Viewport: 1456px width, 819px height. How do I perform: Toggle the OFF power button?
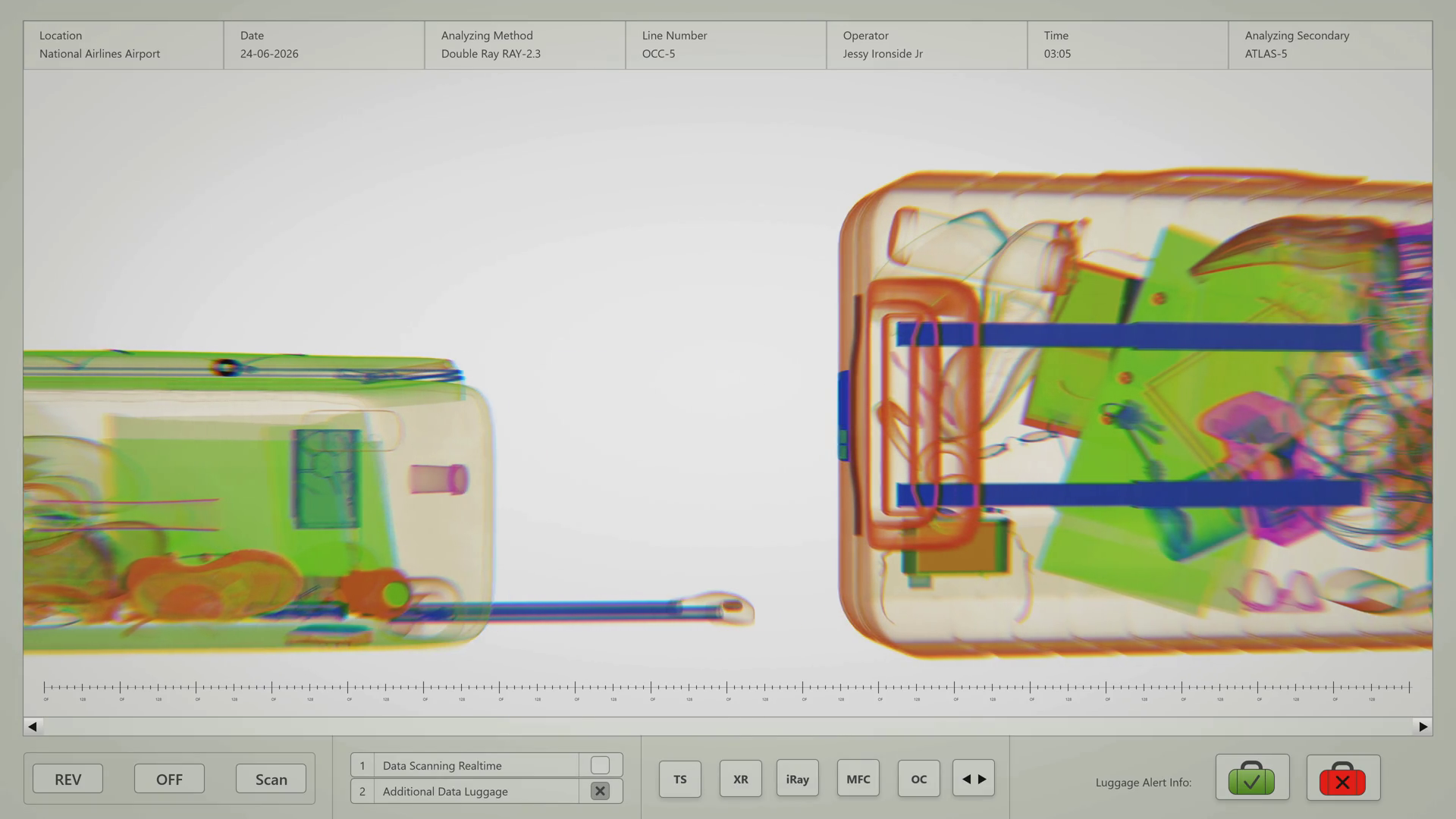tap(169, 779)
